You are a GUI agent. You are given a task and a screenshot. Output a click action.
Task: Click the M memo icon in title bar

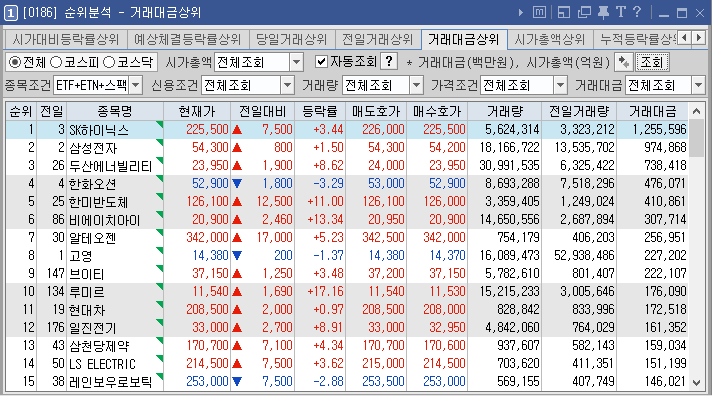click(539, 13)
